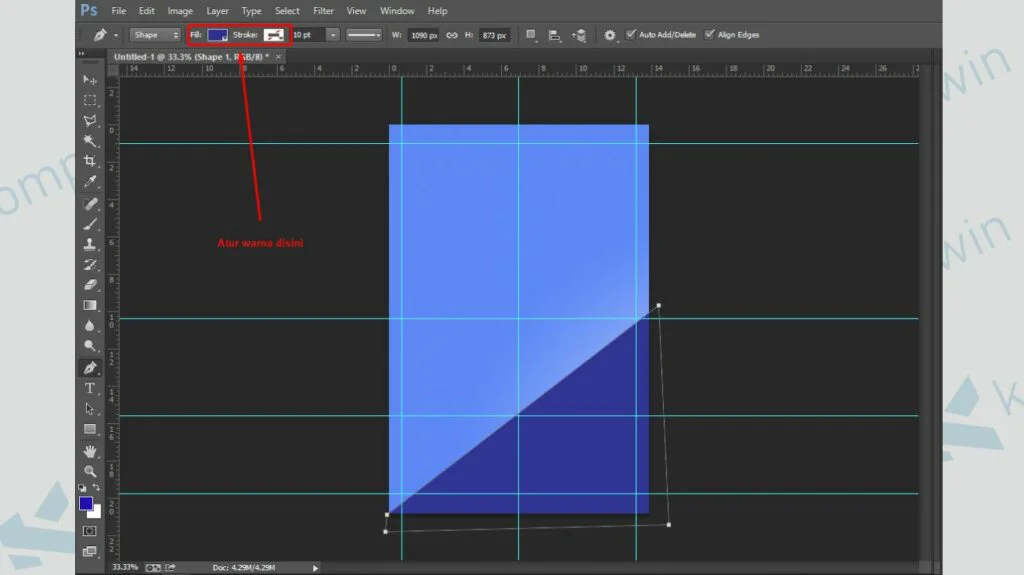Click the Fill color swatch
The width and height of the screenshot is (1024, 575).
(217, 35)
